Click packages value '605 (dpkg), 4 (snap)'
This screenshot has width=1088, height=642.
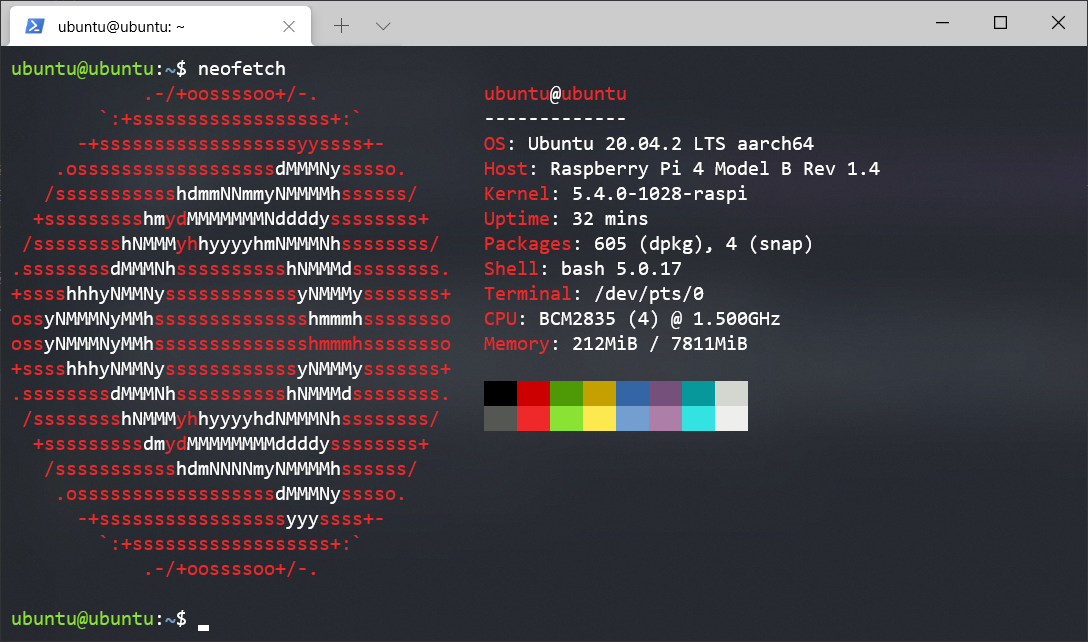pos(703,244)
